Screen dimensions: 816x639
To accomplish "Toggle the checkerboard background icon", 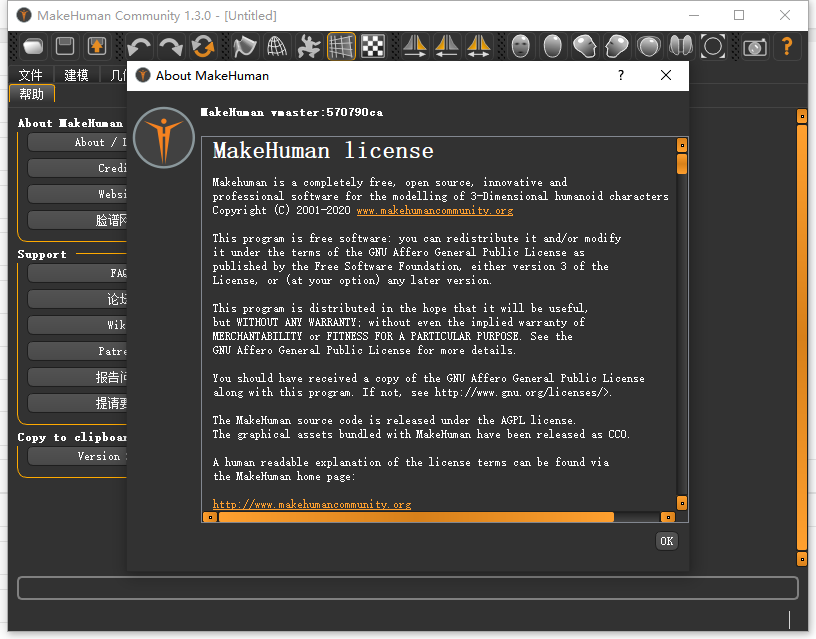I will pyautogui.click(x=373, y=46).
